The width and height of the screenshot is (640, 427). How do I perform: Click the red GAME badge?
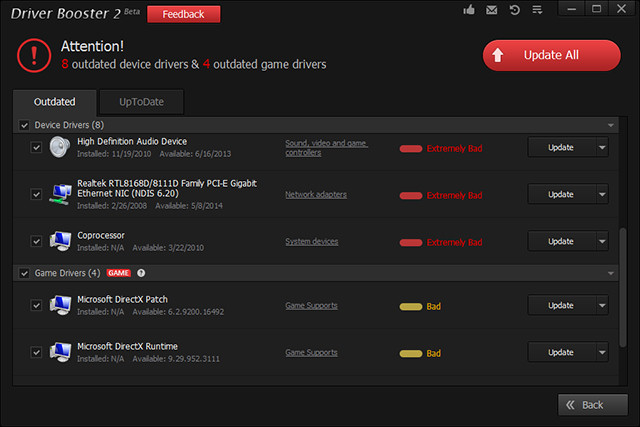[x=118, y=273]
